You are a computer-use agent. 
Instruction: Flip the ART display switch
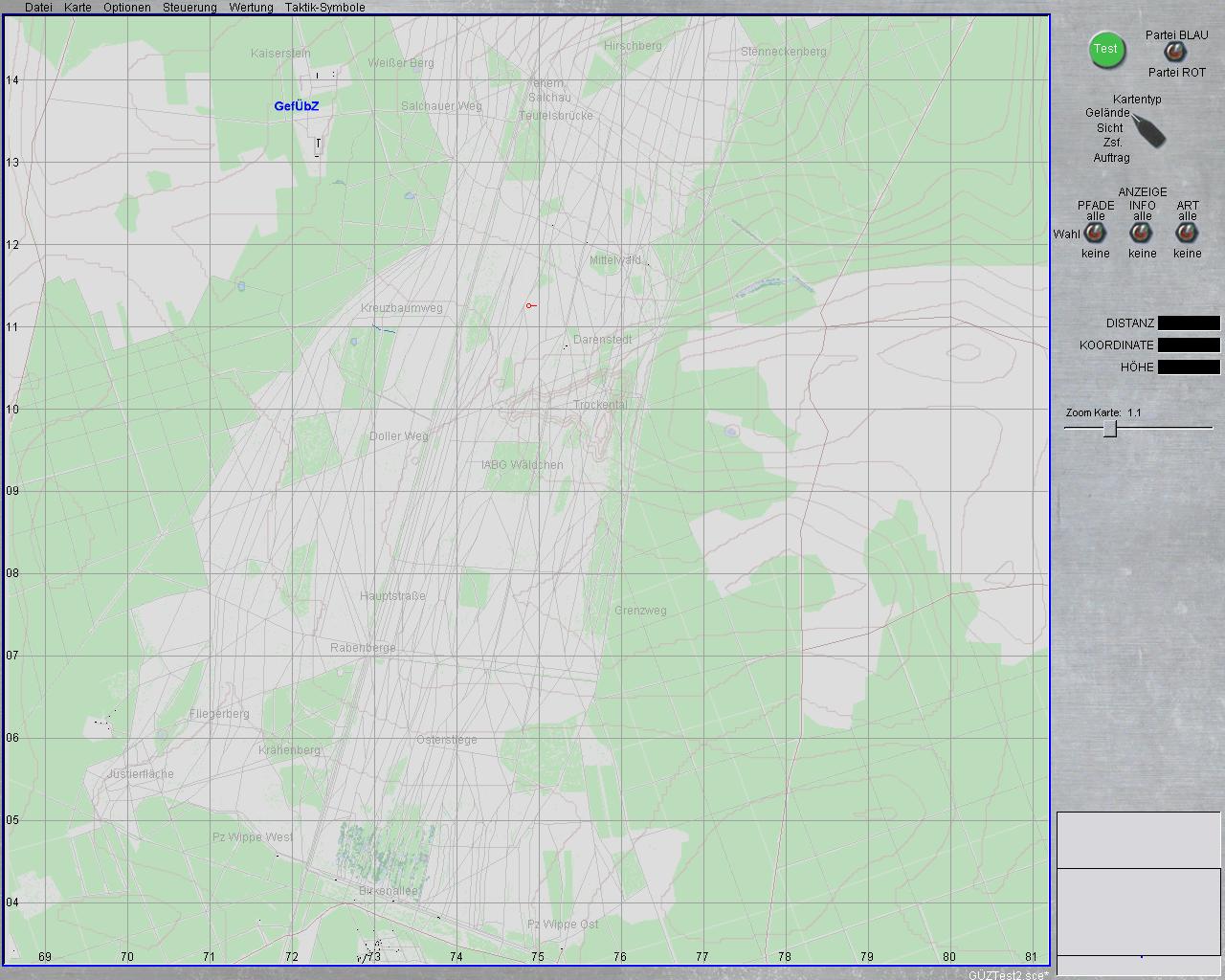point(1187,234)
